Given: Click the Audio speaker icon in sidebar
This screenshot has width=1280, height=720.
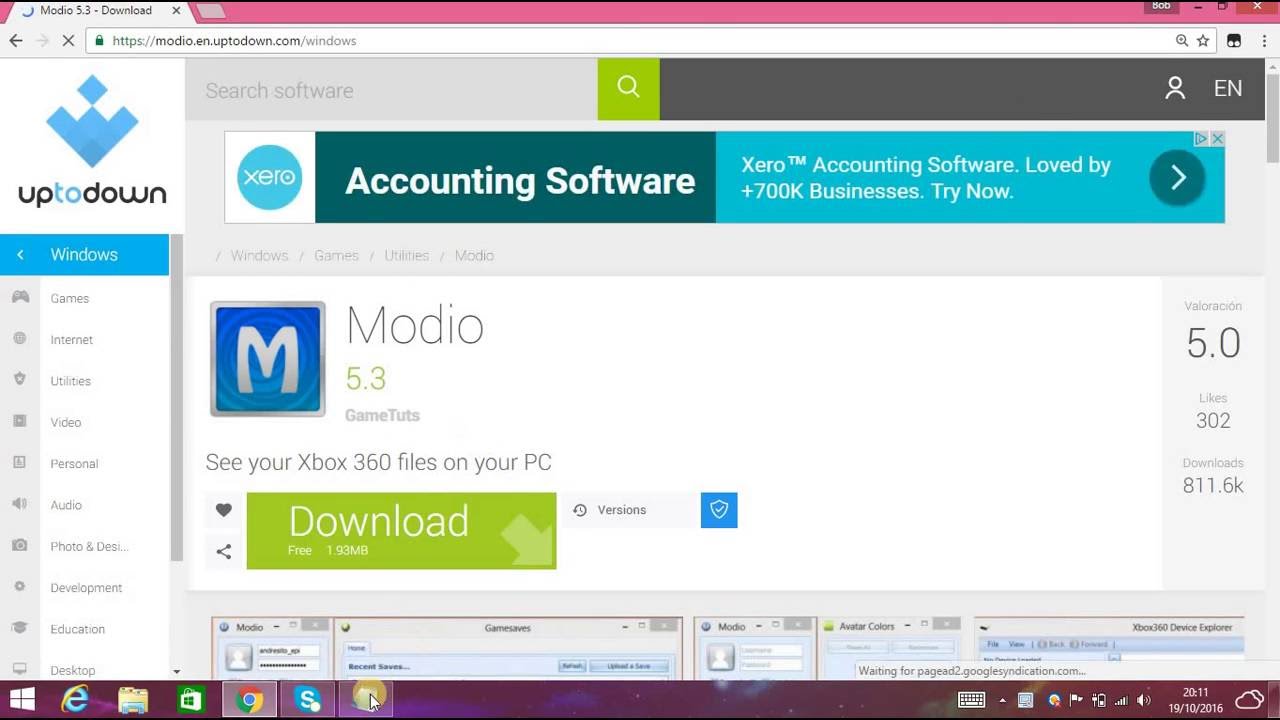Looking at the screenshot, I should pyautogui.click(x=20, y=504).
